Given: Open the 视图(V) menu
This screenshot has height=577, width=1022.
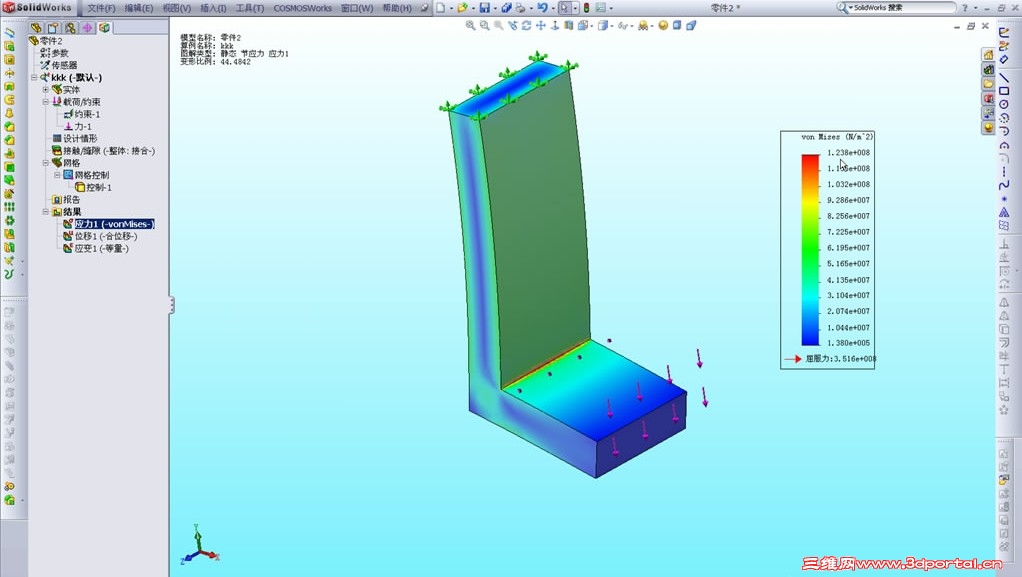Looking at the screenshot, I should tap(177, 8).
